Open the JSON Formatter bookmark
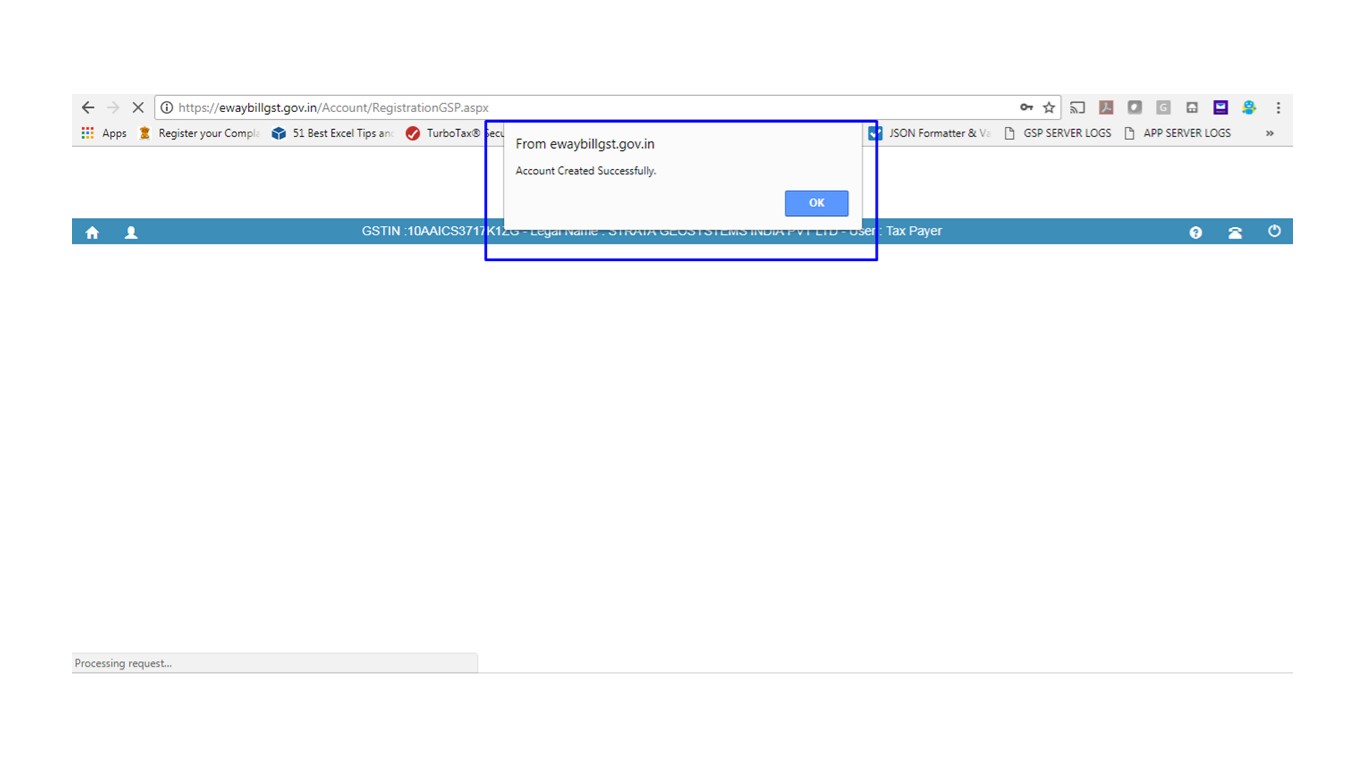Image resolution: width=1365 pixels, height=767 pixels. click(929, 133)
